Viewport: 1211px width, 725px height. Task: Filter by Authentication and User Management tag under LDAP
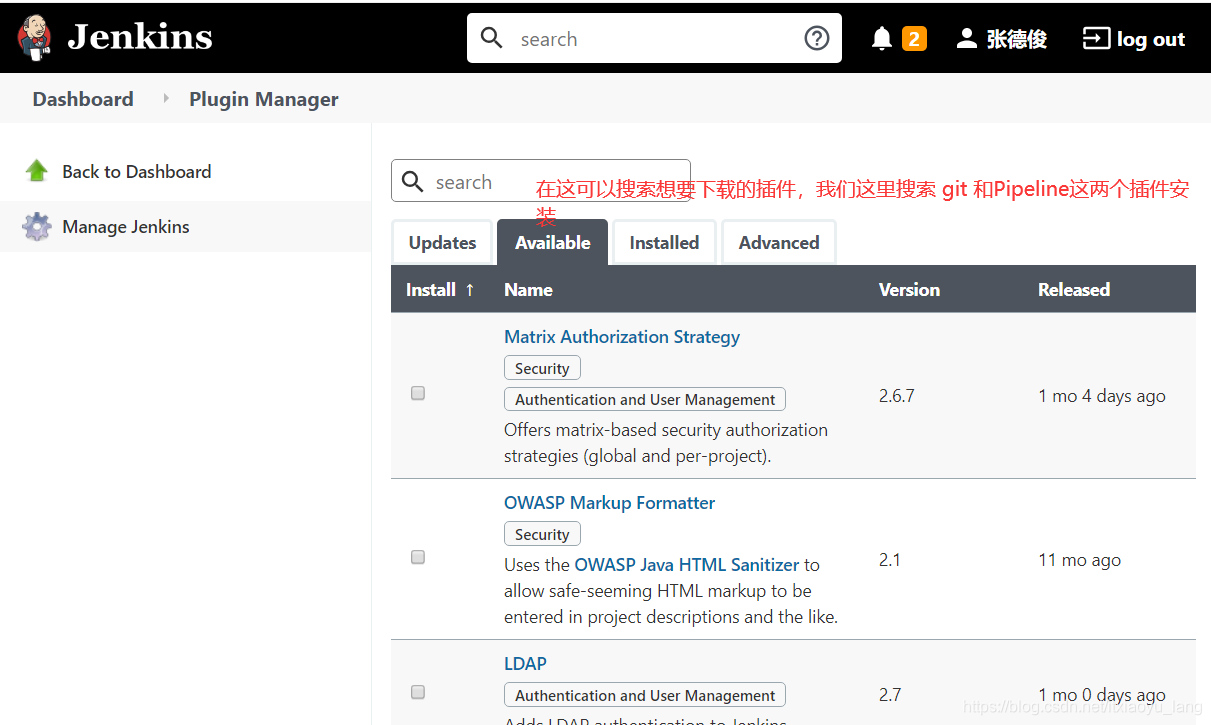coord(645,695)
